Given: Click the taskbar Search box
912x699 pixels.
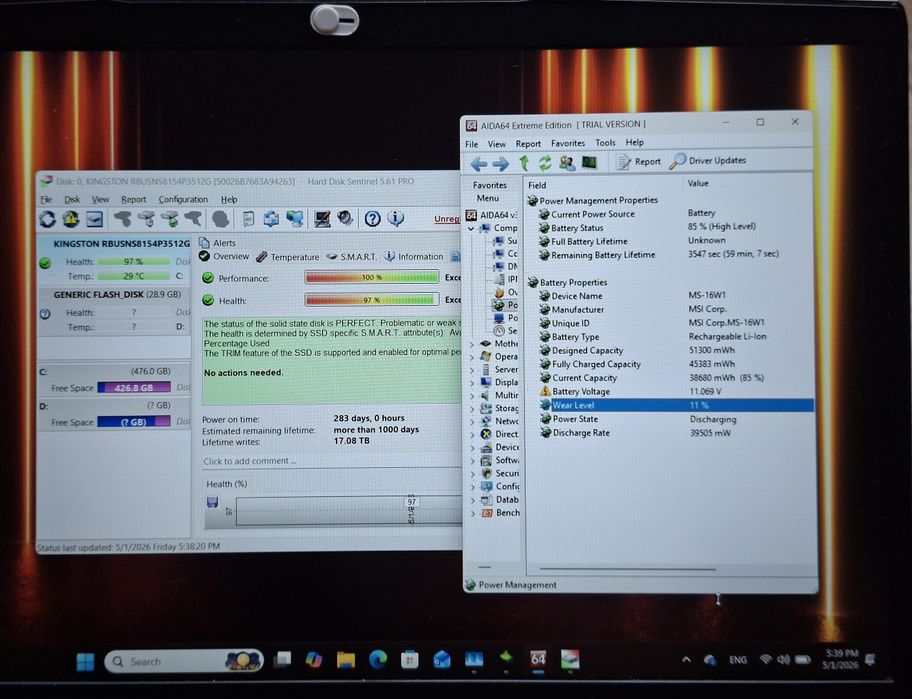Looking at the screenshot, I should click(183, 661).
